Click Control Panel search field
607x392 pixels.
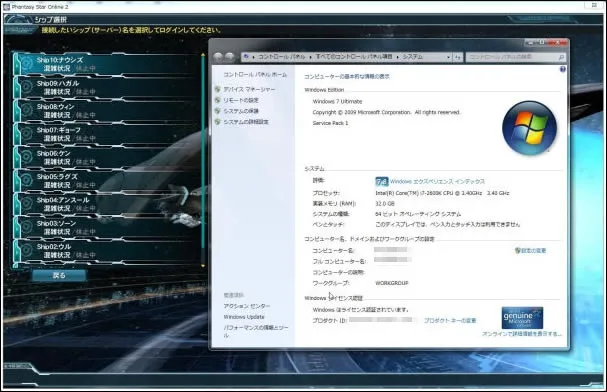(515, 57)
